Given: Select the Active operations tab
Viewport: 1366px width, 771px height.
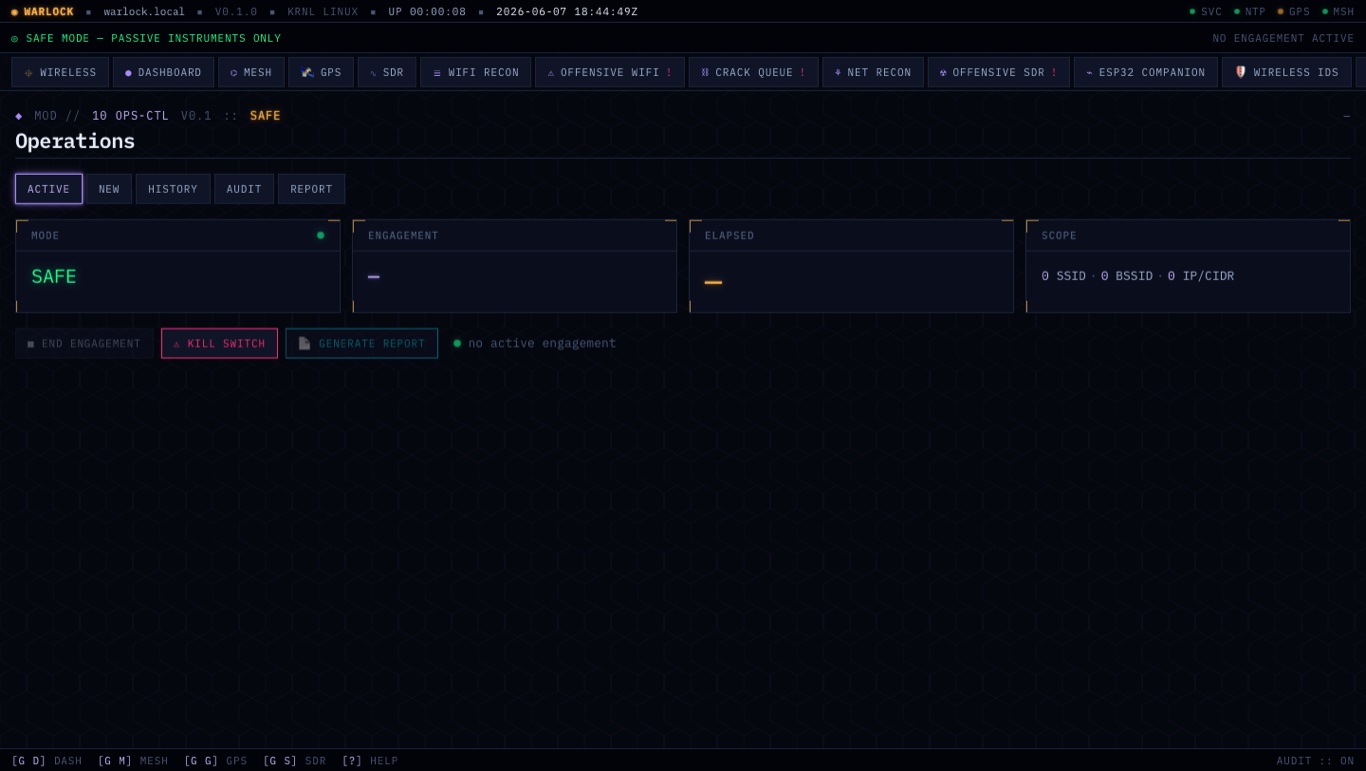Looking at the screenshot, I should pos(49,189).
